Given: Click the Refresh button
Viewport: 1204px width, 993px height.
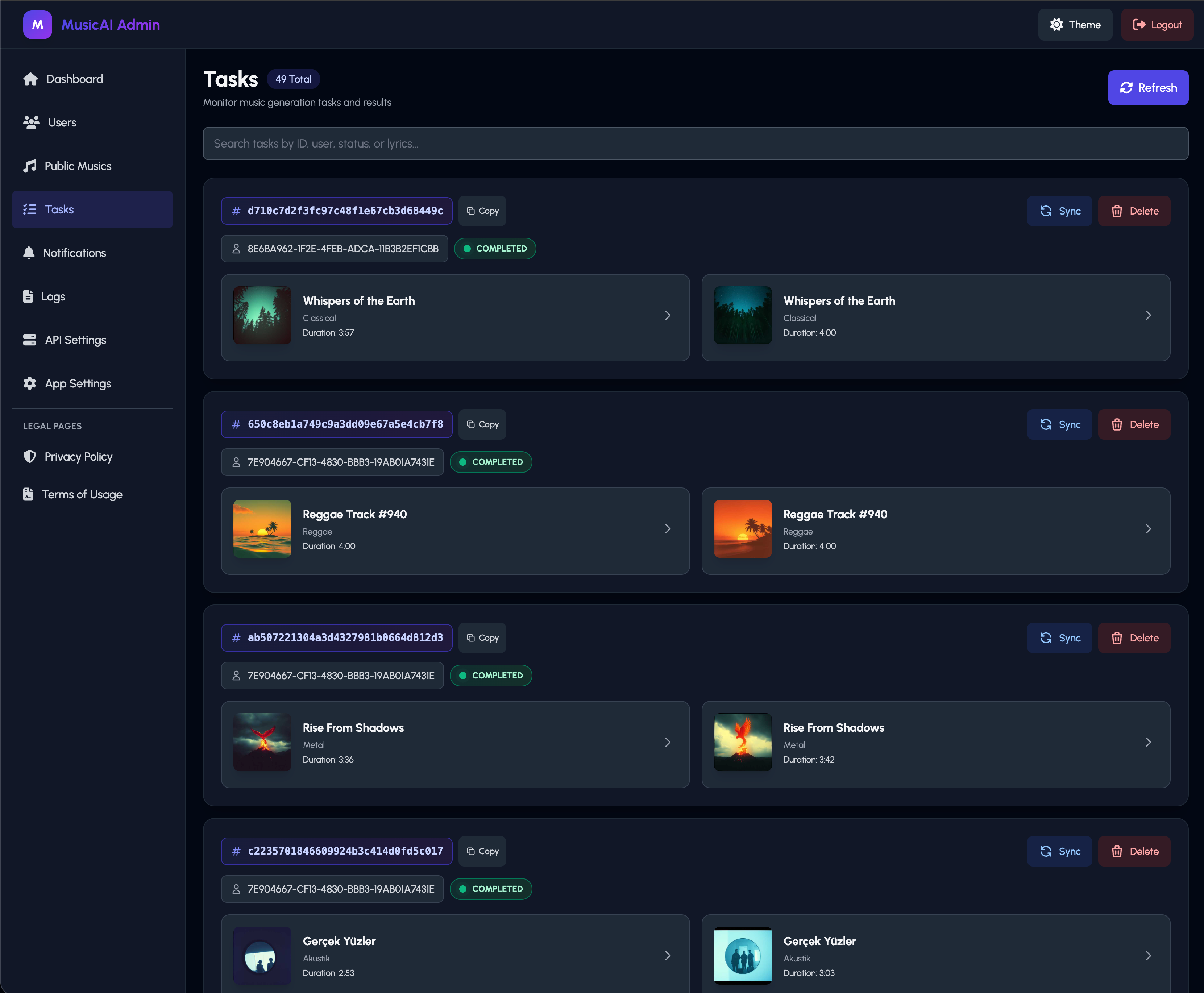Looking at the screenshot, I should pyautogui.click(x=1148, y=87).
